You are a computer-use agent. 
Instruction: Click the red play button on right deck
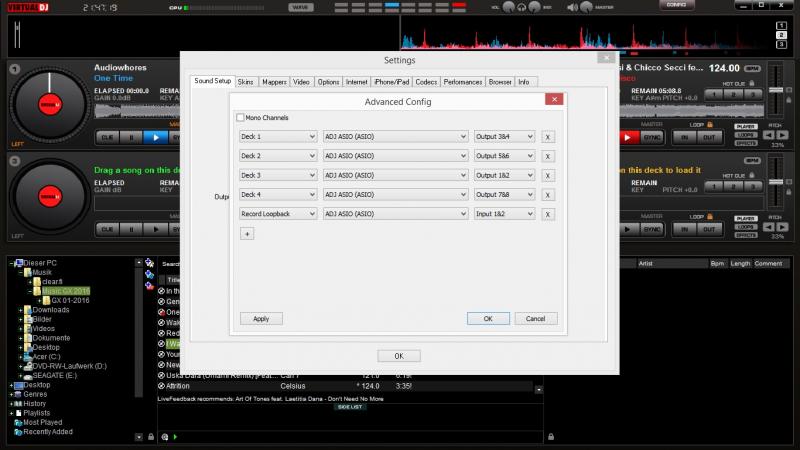click(628, 137)
